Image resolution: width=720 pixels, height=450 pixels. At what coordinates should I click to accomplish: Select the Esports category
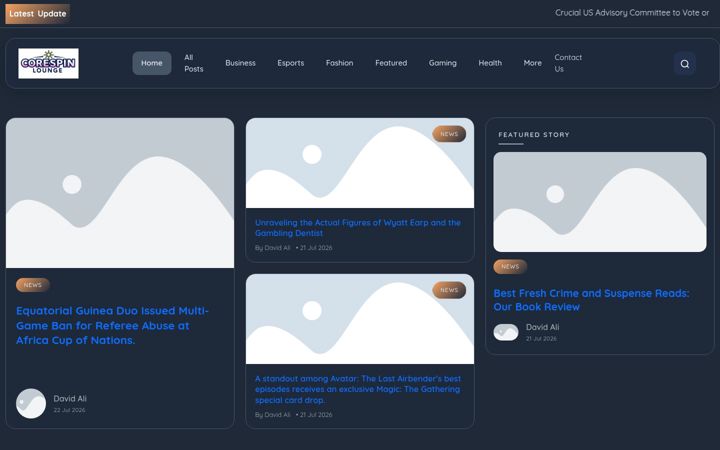pos(290,63)
